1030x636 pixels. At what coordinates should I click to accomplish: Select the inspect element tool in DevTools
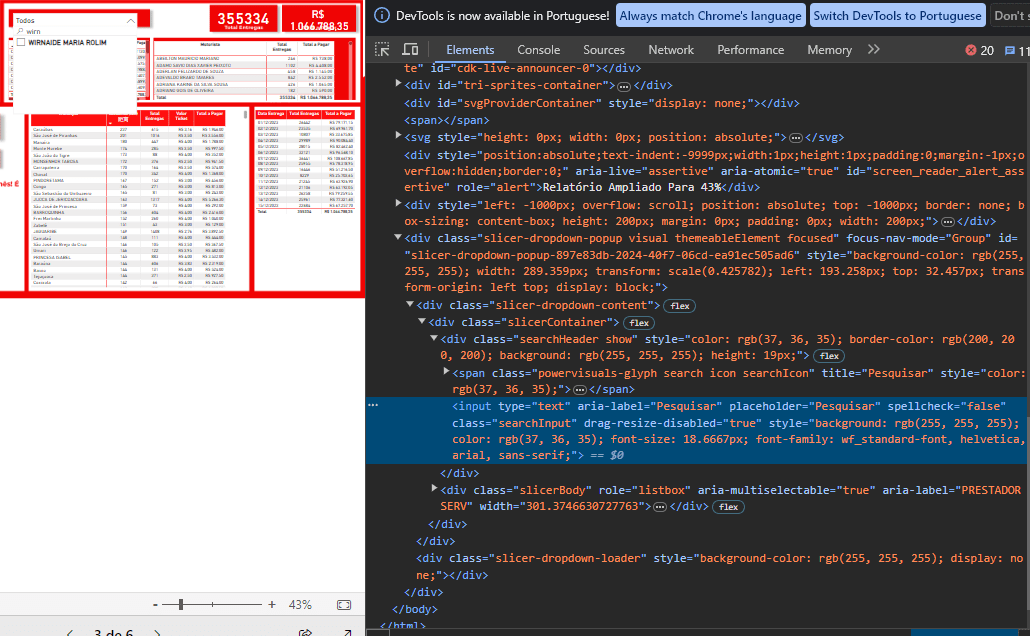381,49
